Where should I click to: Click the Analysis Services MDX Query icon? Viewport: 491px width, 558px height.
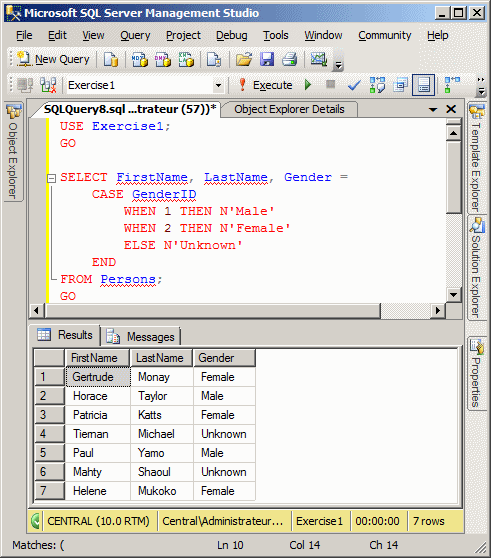coord(139,59)
